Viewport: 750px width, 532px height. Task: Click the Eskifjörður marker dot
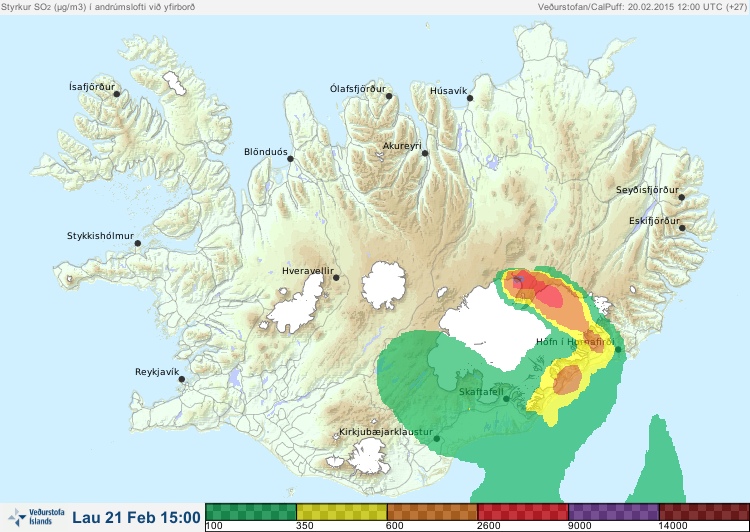point(682,228)
